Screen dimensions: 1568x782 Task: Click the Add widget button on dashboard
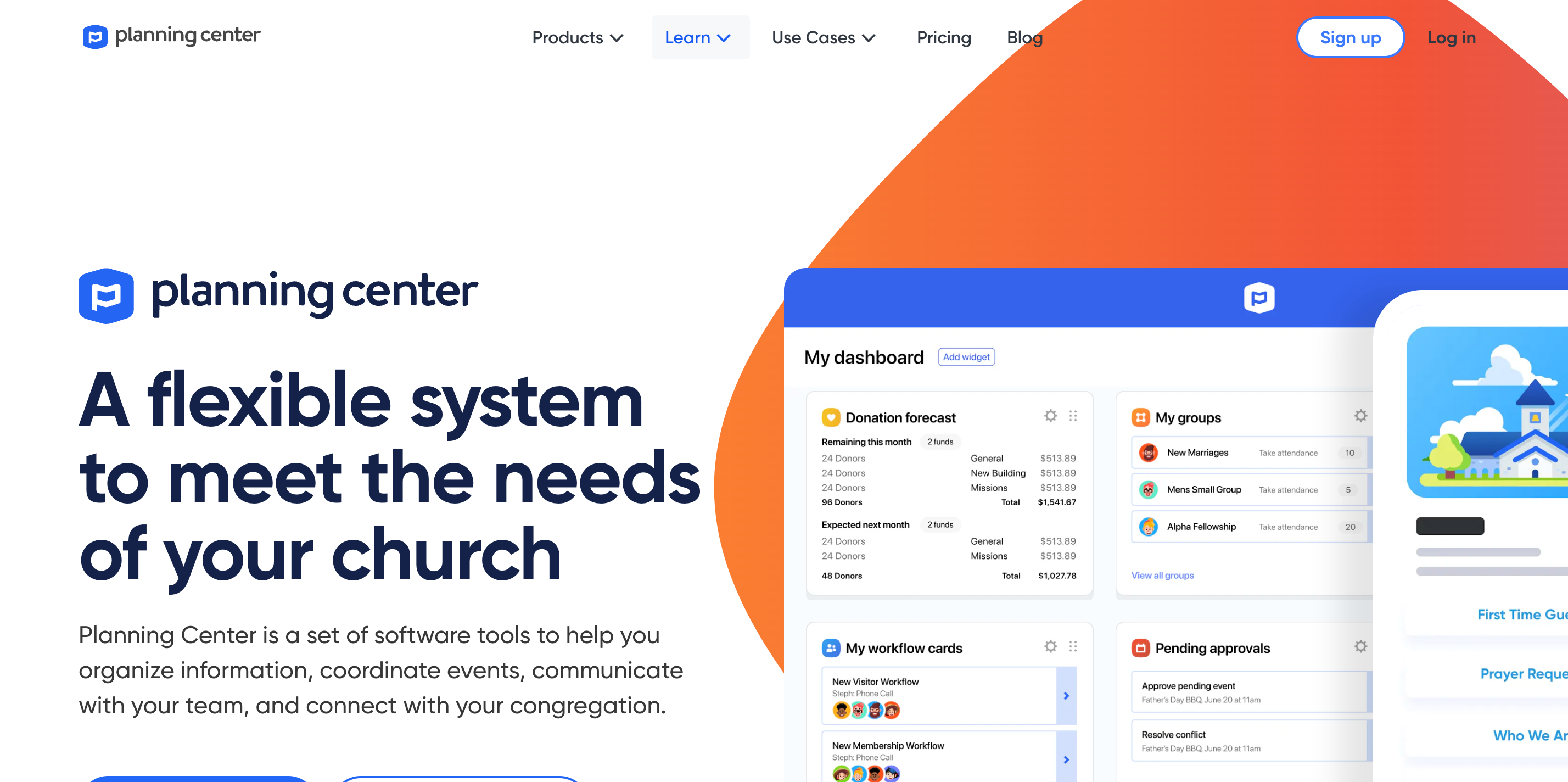tap(965, 357)
